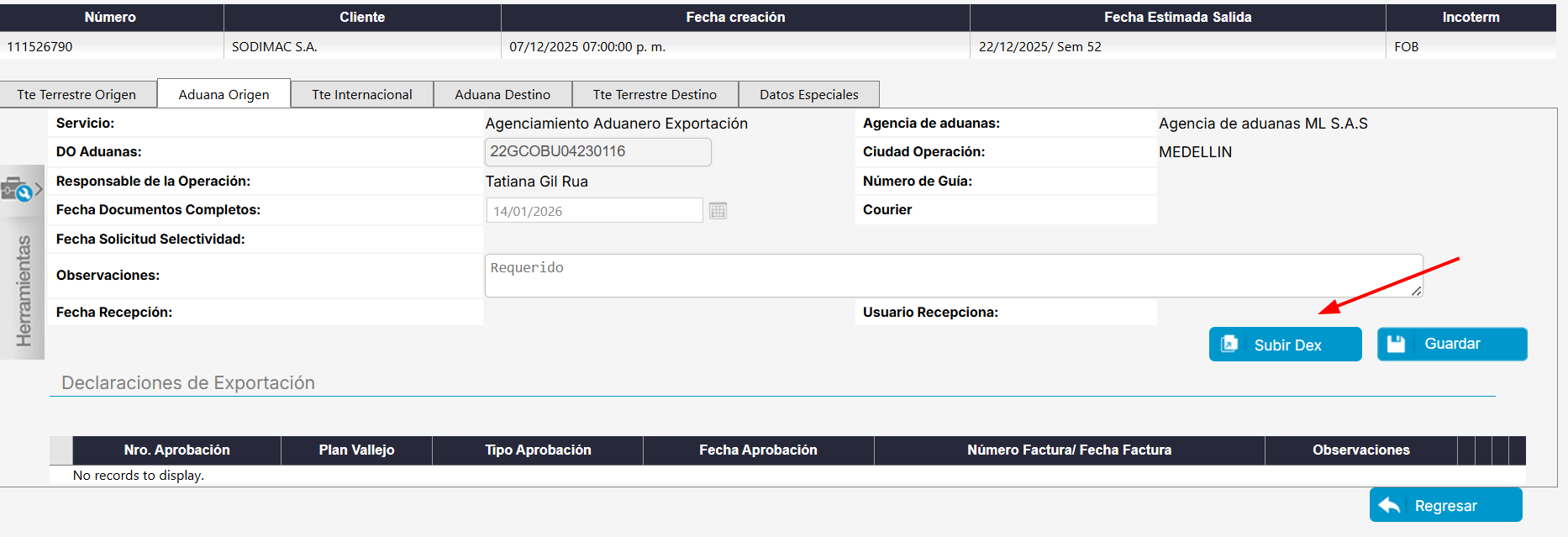
Task: Select the Aduana Origen tab
Action: coord(224,94)
